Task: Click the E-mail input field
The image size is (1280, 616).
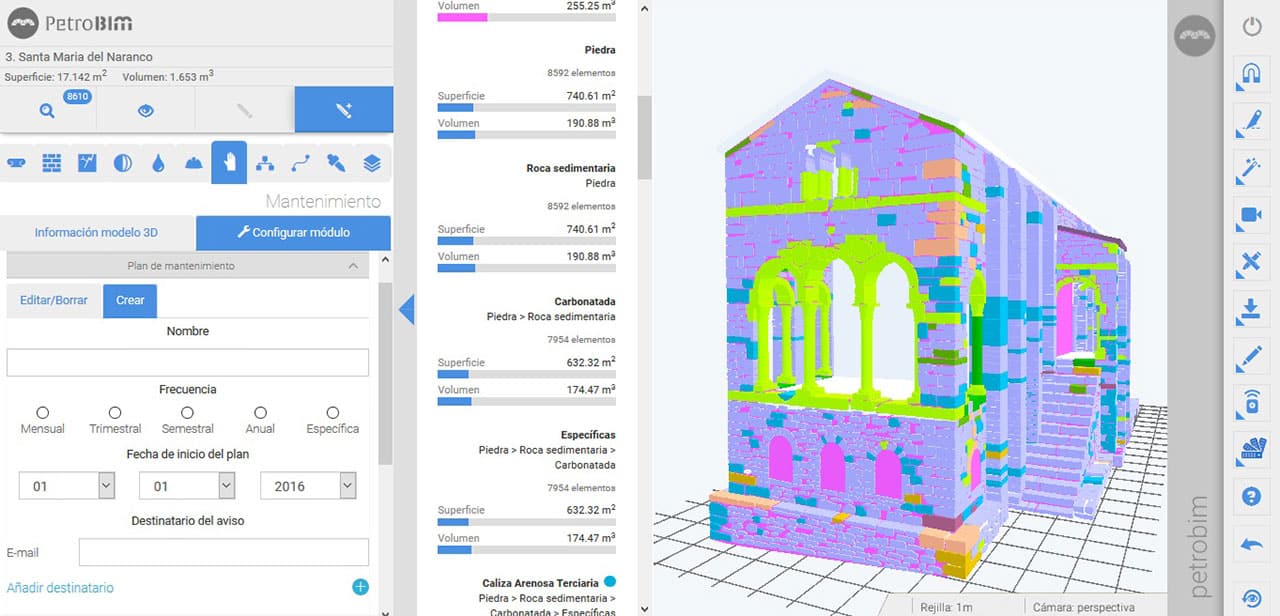Action: point(224,552)
